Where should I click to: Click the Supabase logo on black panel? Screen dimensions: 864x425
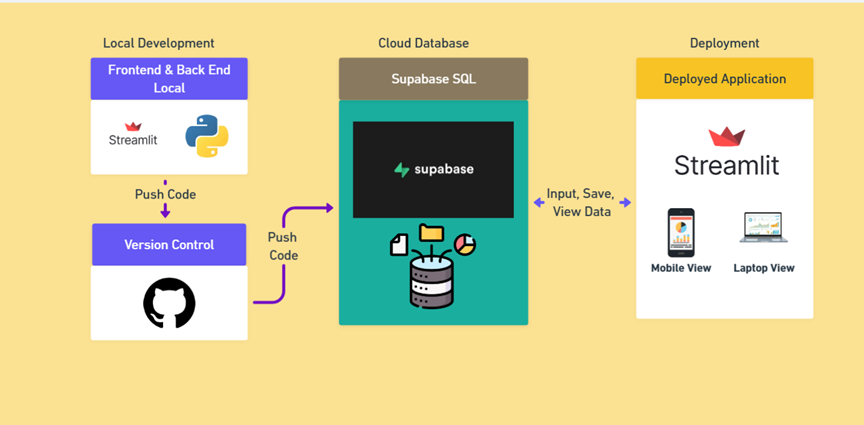pyautogui.click(x=434, y=169)
